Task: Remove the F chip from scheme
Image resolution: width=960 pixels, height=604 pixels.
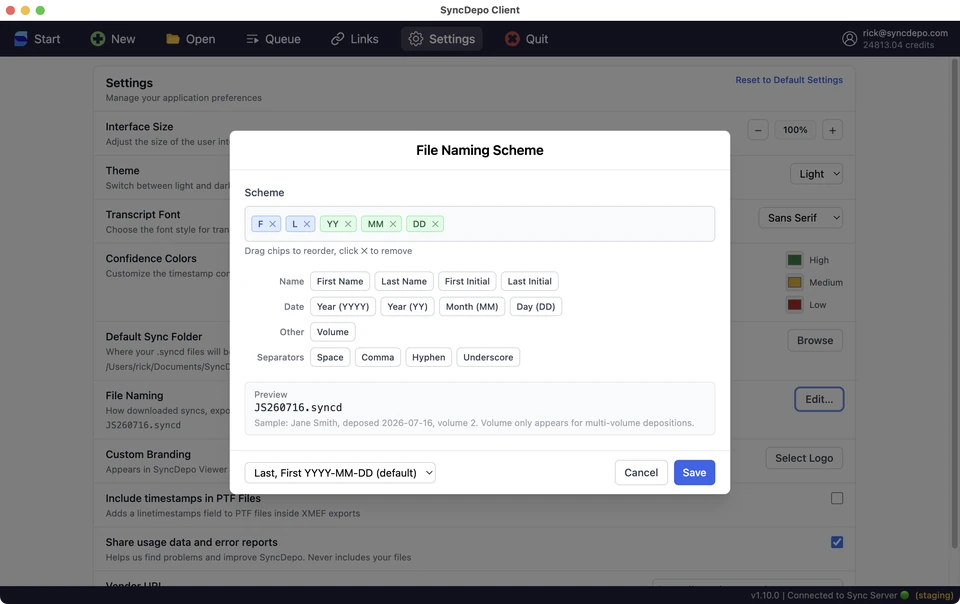Action: (272, 224)
